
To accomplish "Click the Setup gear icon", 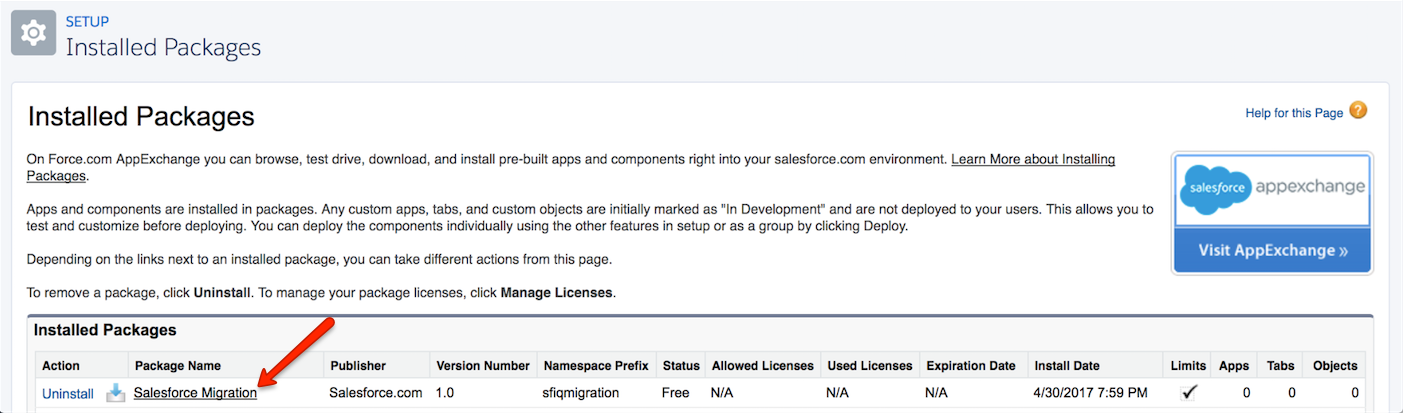I will pos(33,33).
